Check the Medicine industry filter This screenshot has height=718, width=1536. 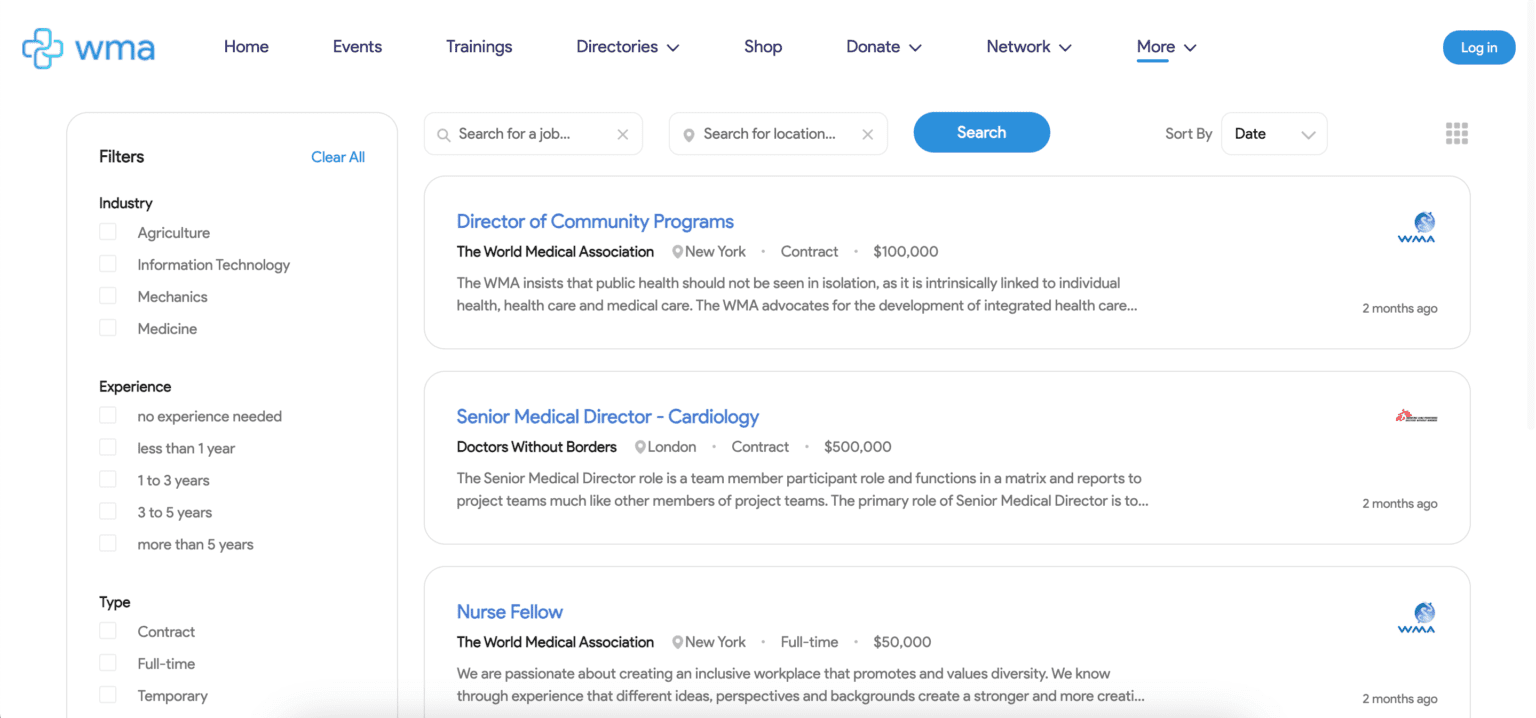coord(108,328)
